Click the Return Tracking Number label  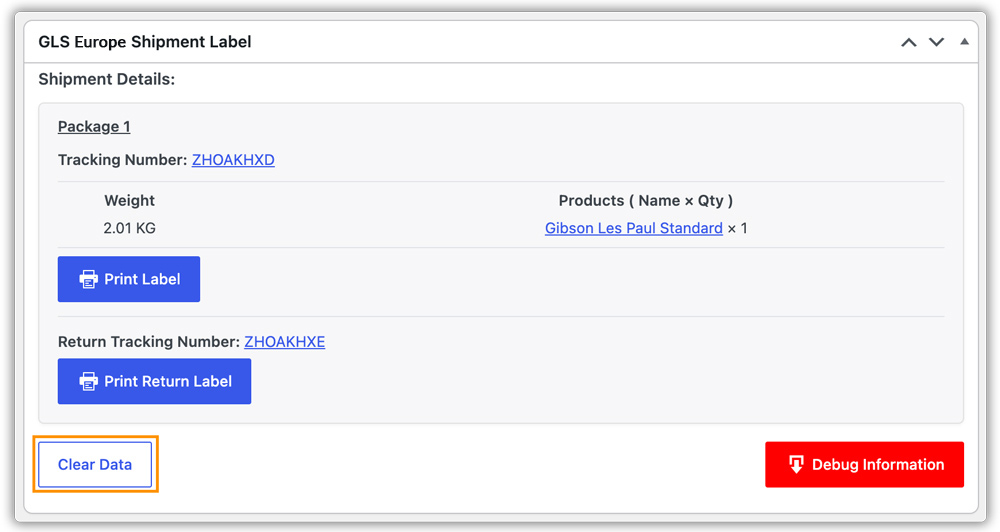click(149, 342)
